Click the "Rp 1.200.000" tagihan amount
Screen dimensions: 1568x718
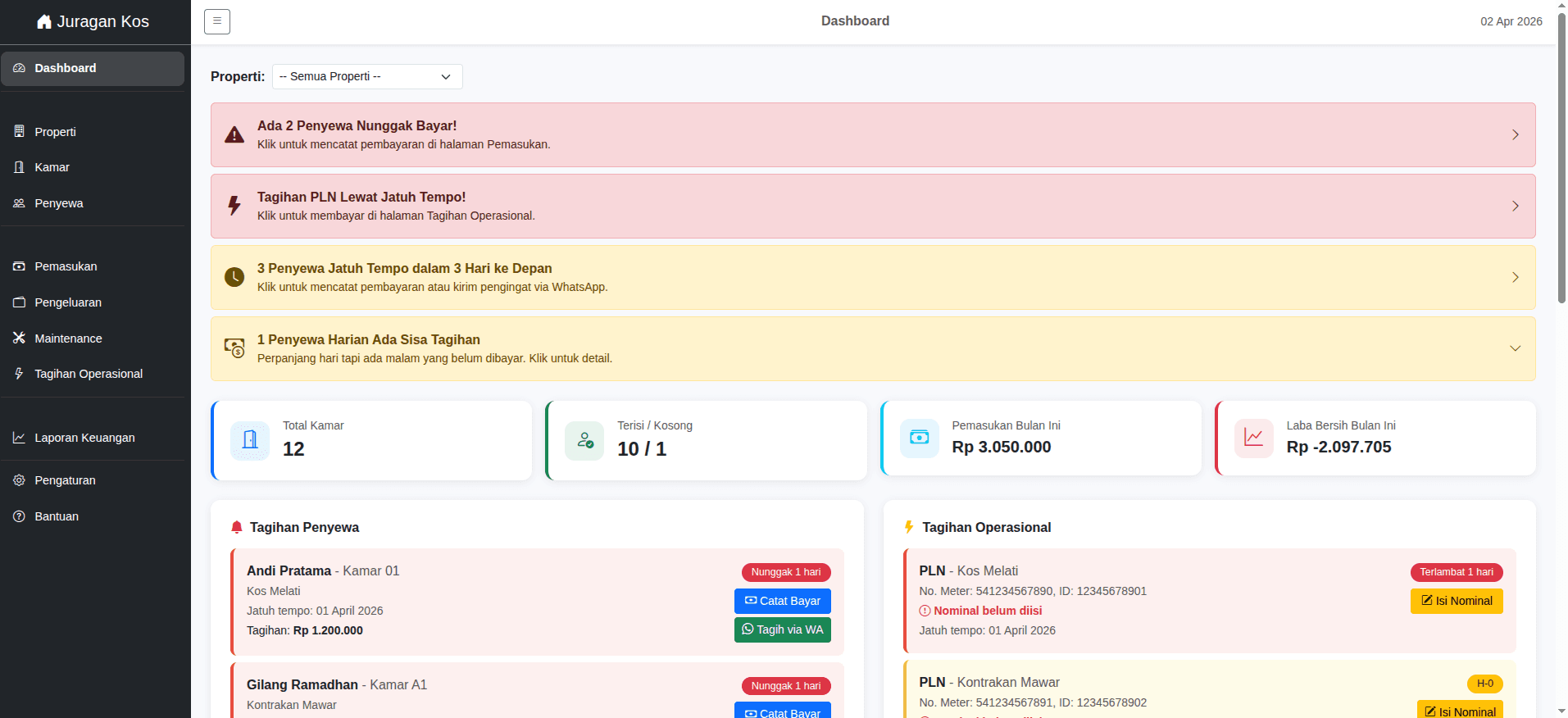[x=328, y=630]
